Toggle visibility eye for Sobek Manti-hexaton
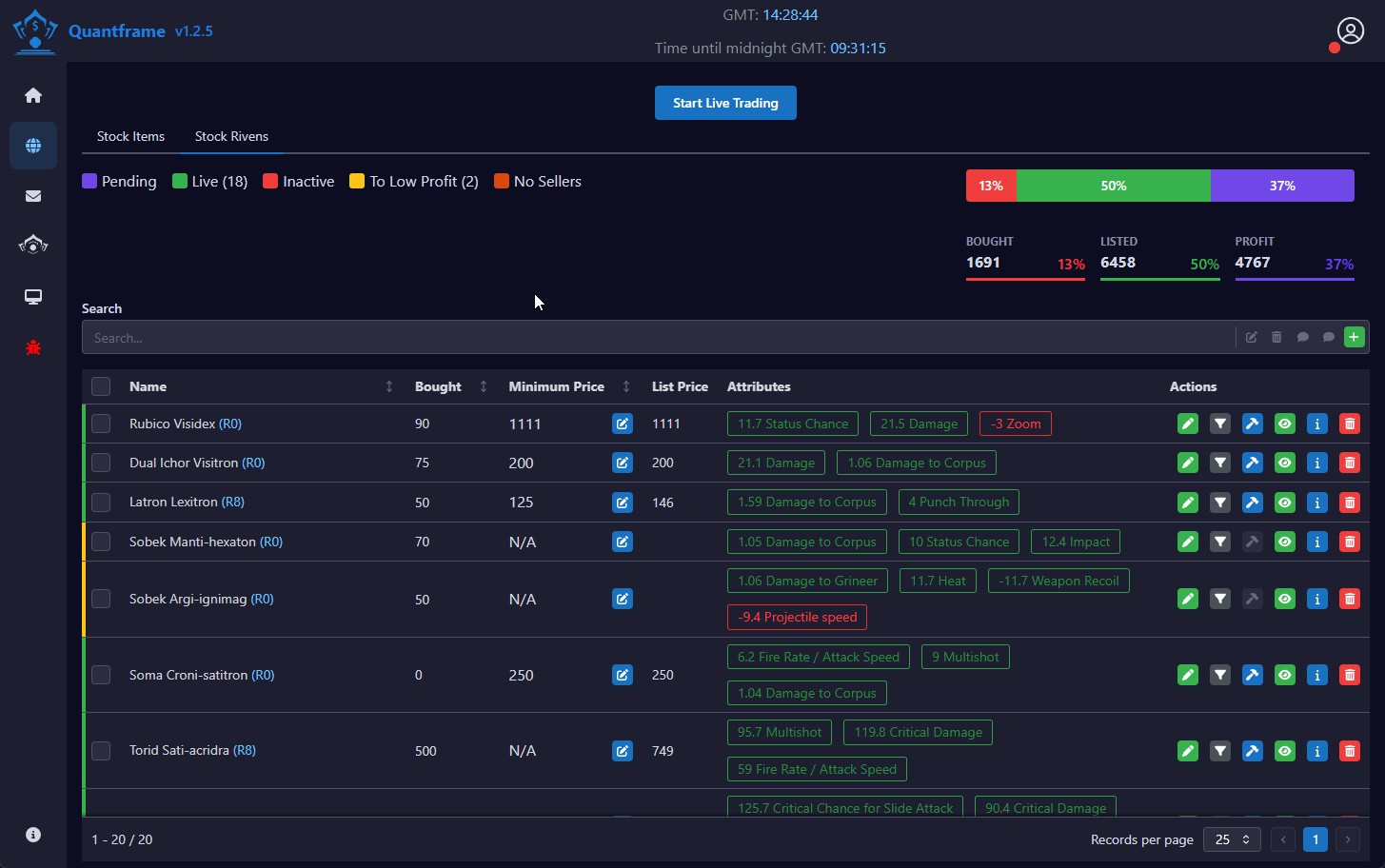The height and width of the screenshot is (868, 1385). point(1285,542)
